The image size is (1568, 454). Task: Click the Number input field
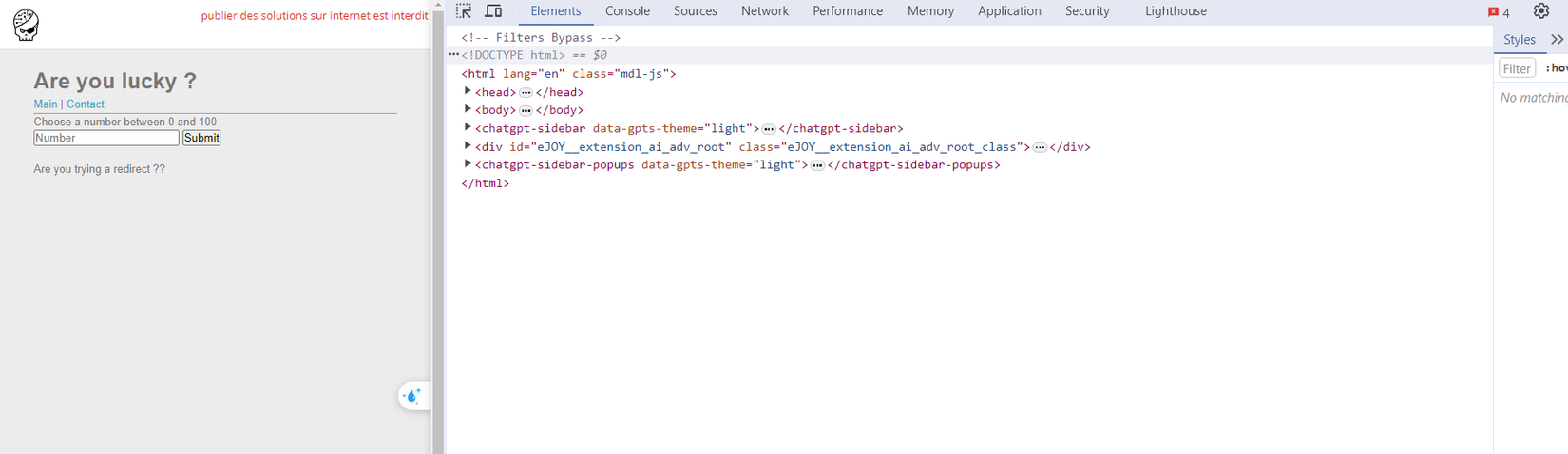click(106, 138)
